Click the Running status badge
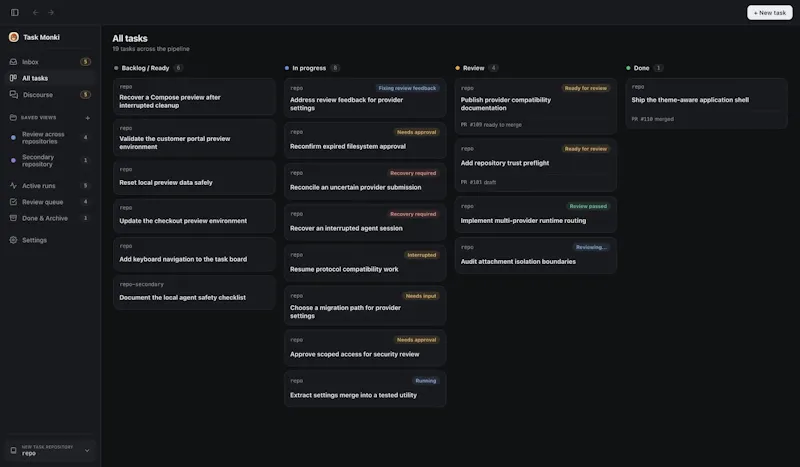Image resolution: width=800 pixels, height=467 pixels. point(426,381)
